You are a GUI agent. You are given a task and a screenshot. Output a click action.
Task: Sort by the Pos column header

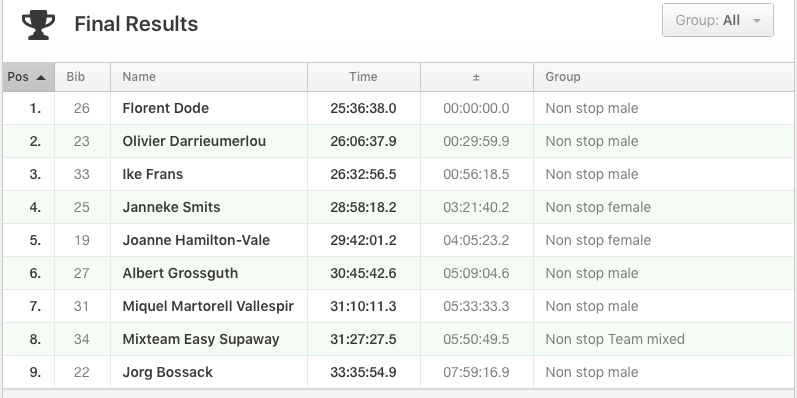(x=28, y=77)
